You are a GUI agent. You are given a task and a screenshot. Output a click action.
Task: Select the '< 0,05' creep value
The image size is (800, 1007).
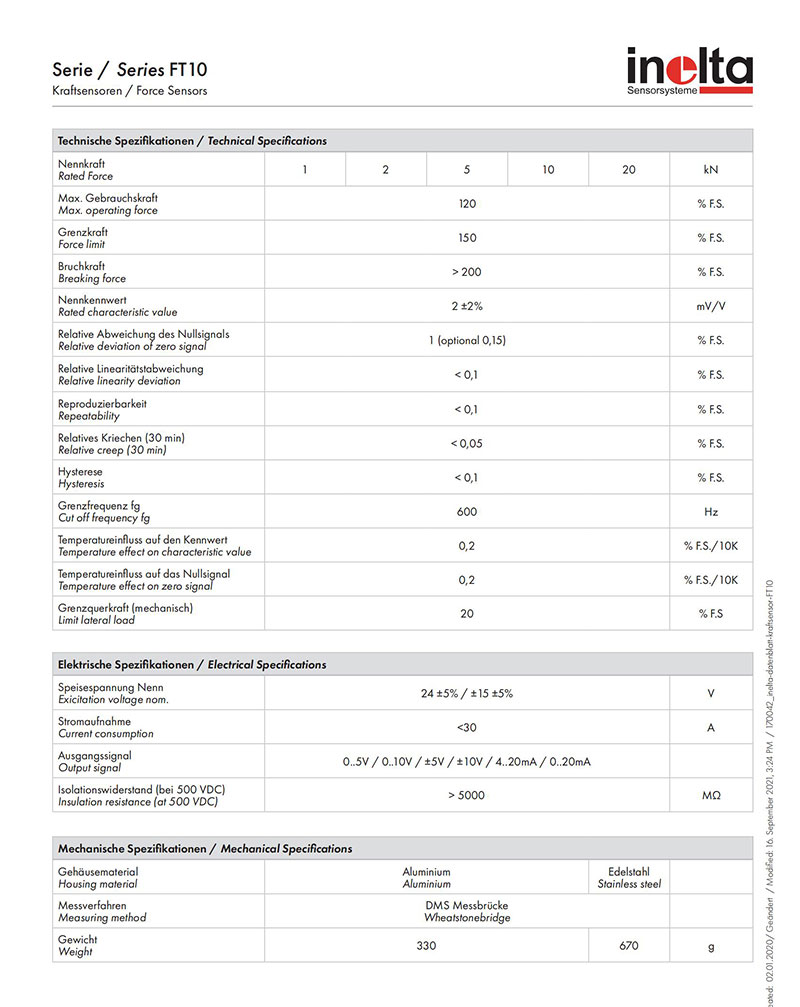[467, 443]
